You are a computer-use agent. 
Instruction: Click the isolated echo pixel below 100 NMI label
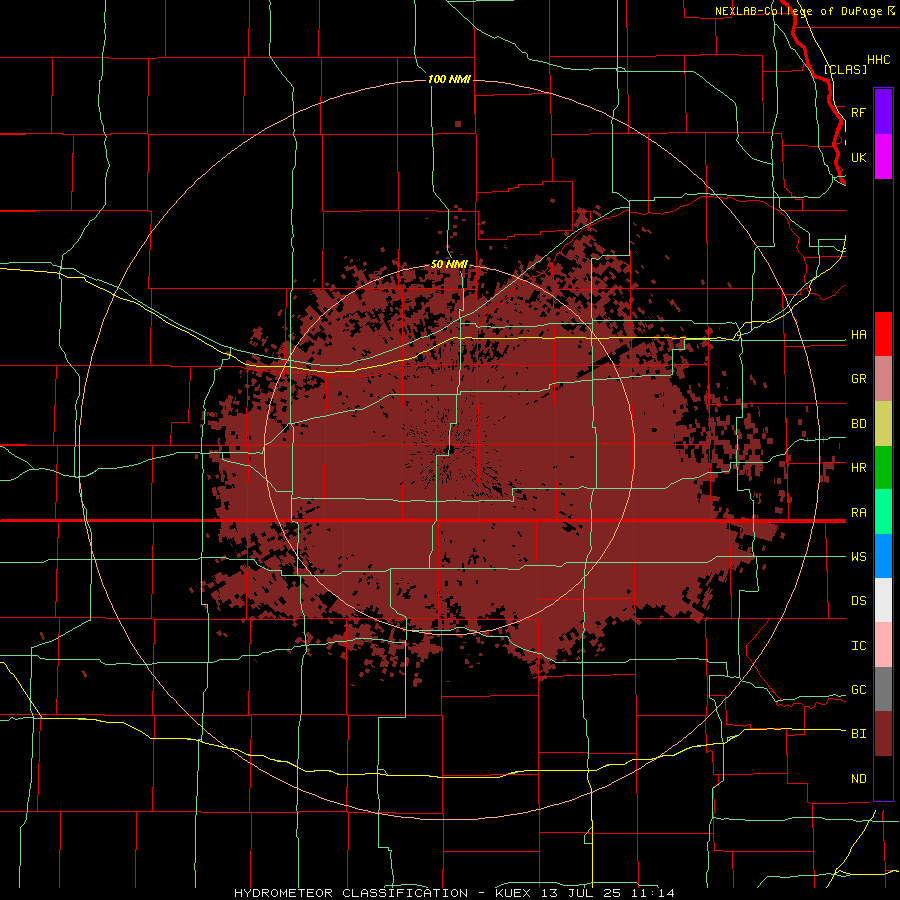click(457, 123)
